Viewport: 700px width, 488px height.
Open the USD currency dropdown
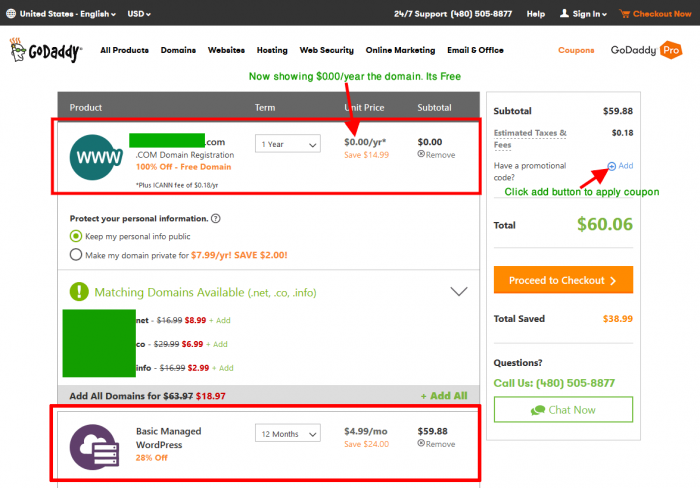pyautogui.click(x=139, y=14)
